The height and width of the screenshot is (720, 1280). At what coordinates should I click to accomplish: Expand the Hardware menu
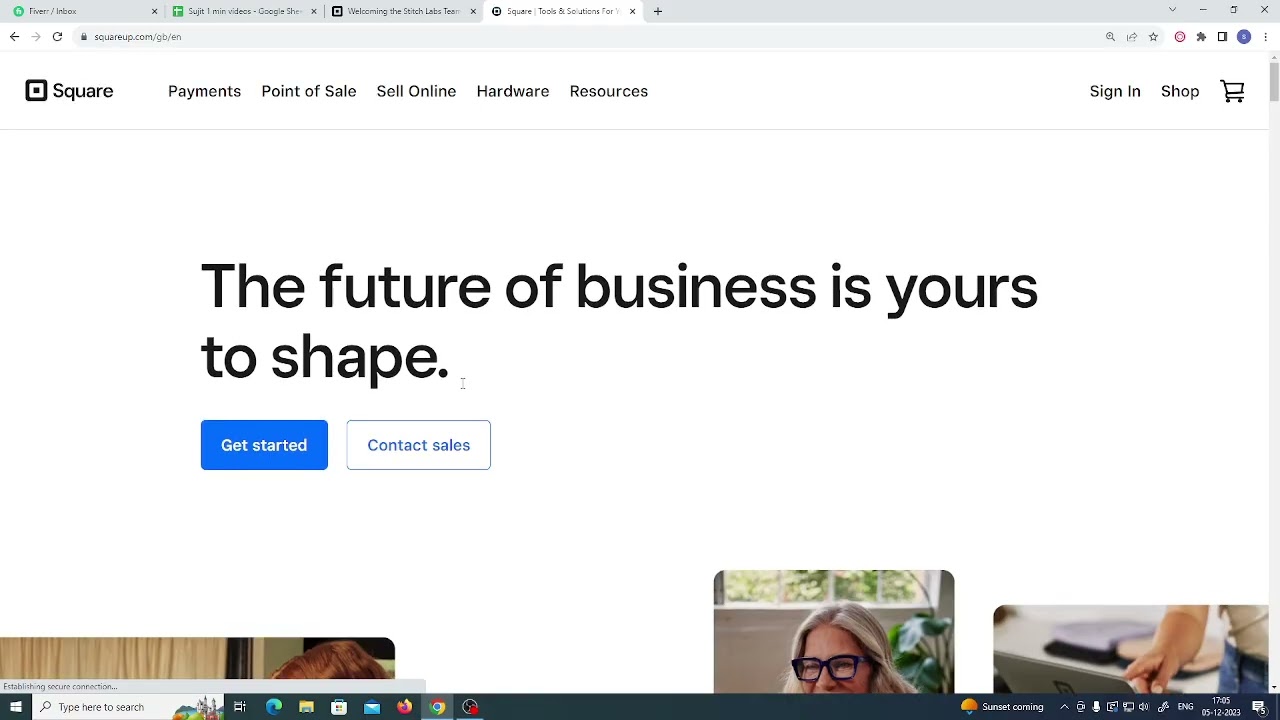tap(513, 91)
